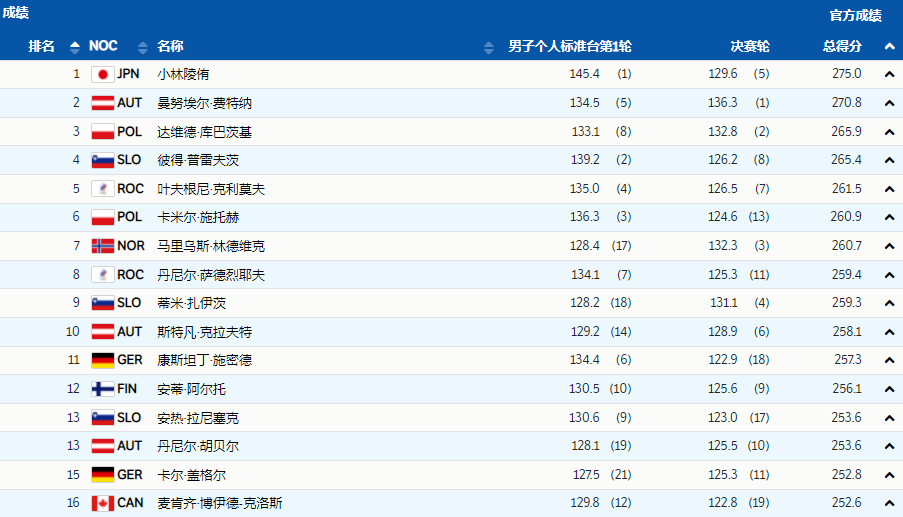Collapse details for 达维德·库巴茨基 row
903x517 pixels.
pyautogui.click(x=889, y=132)
